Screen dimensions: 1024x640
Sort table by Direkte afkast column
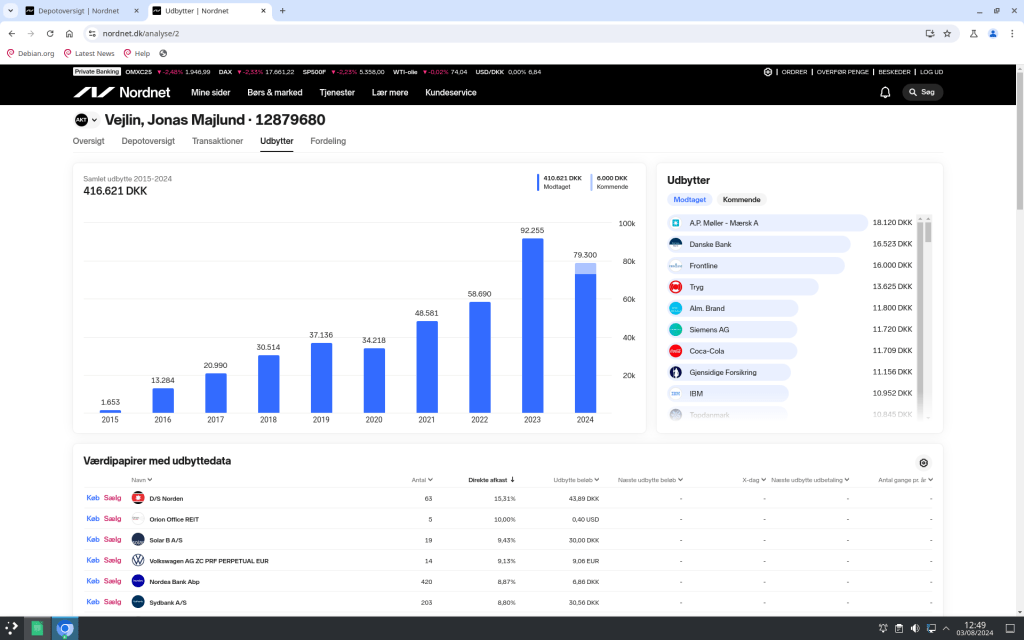click(x=491, y=480)
